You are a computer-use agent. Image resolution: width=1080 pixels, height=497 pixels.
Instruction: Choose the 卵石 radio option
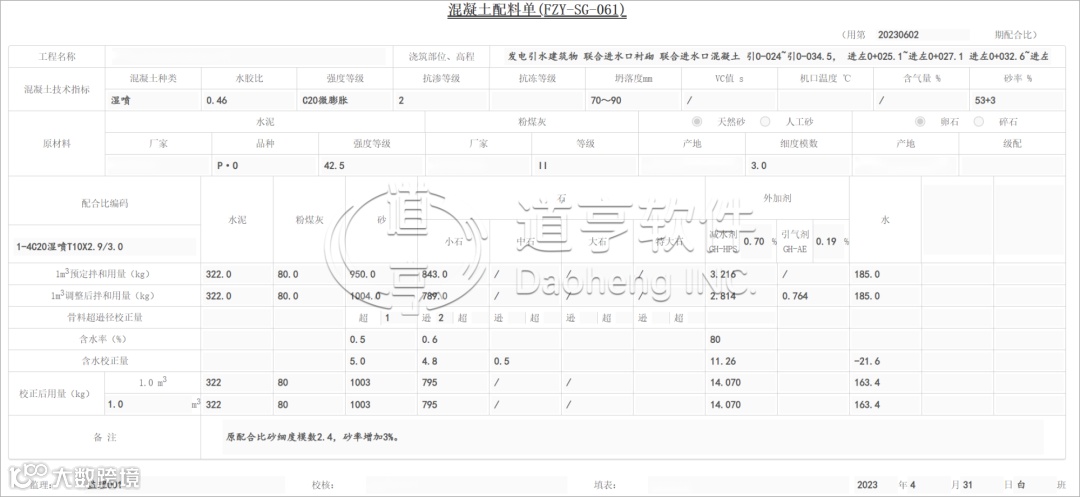coord(920,122)
